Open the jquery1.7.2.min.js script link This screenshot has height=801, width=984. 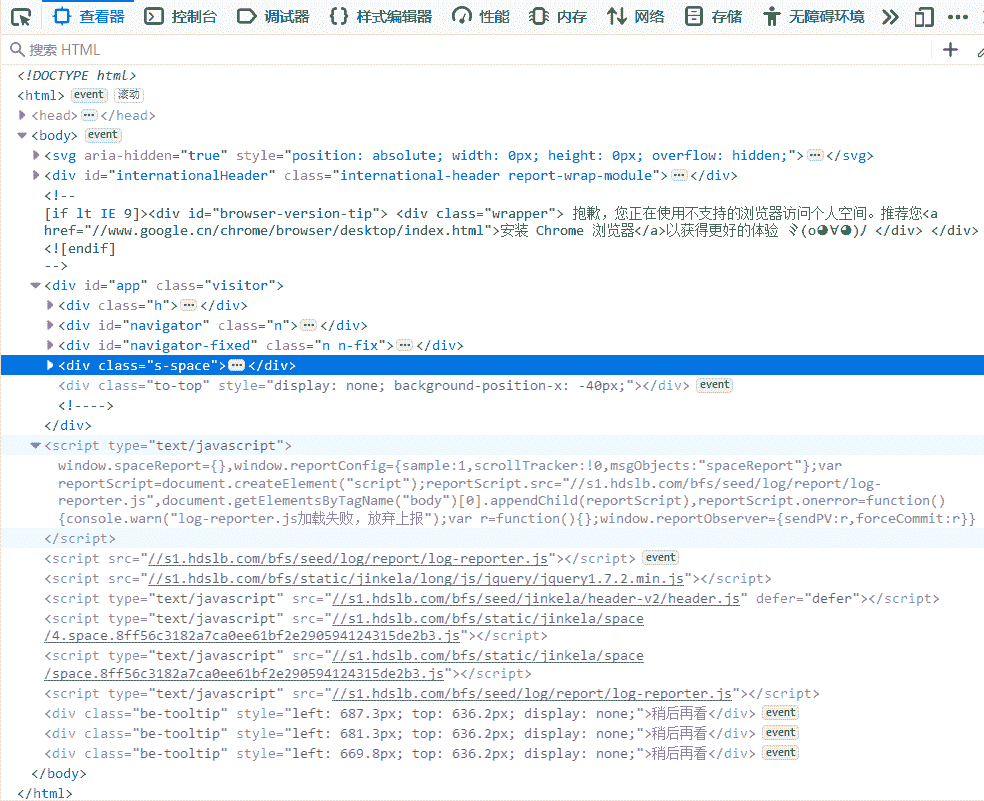(416, 578)
